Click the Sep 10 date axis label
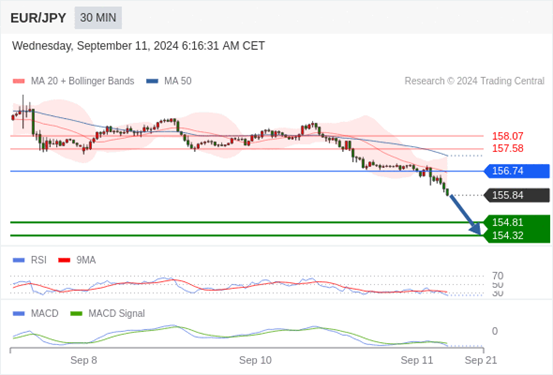This screenshot has height=375, width=553. click(x=255, y=360)
